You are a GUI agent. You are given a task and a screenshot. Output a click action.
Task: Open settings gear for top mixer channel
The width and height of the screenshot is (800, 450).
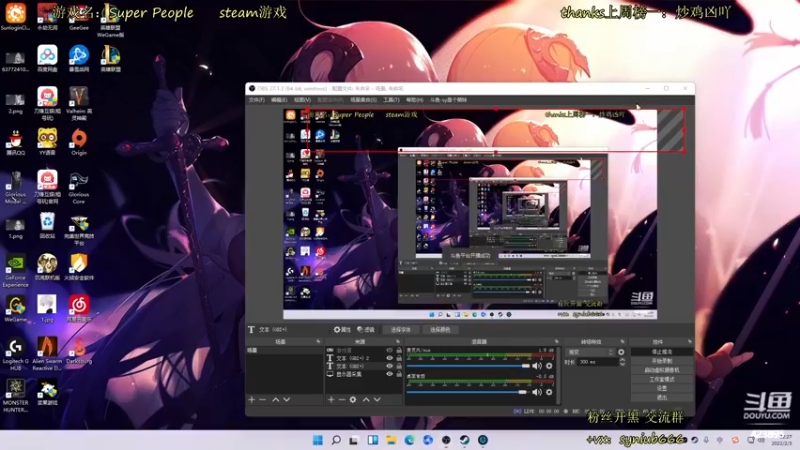click(x=549, y=366)
